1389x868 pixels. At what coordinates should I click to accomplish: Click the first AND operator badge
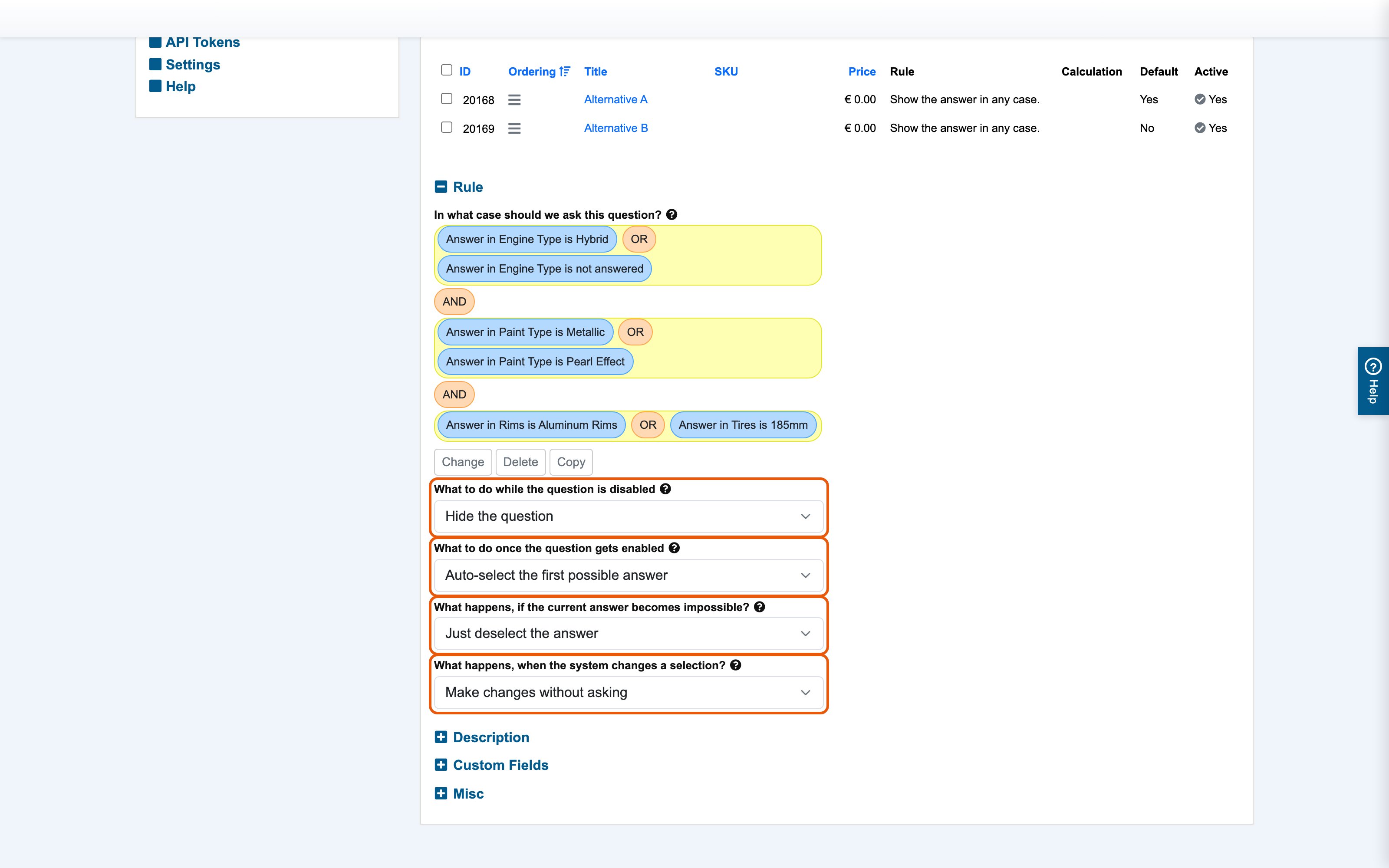[454, 301]
